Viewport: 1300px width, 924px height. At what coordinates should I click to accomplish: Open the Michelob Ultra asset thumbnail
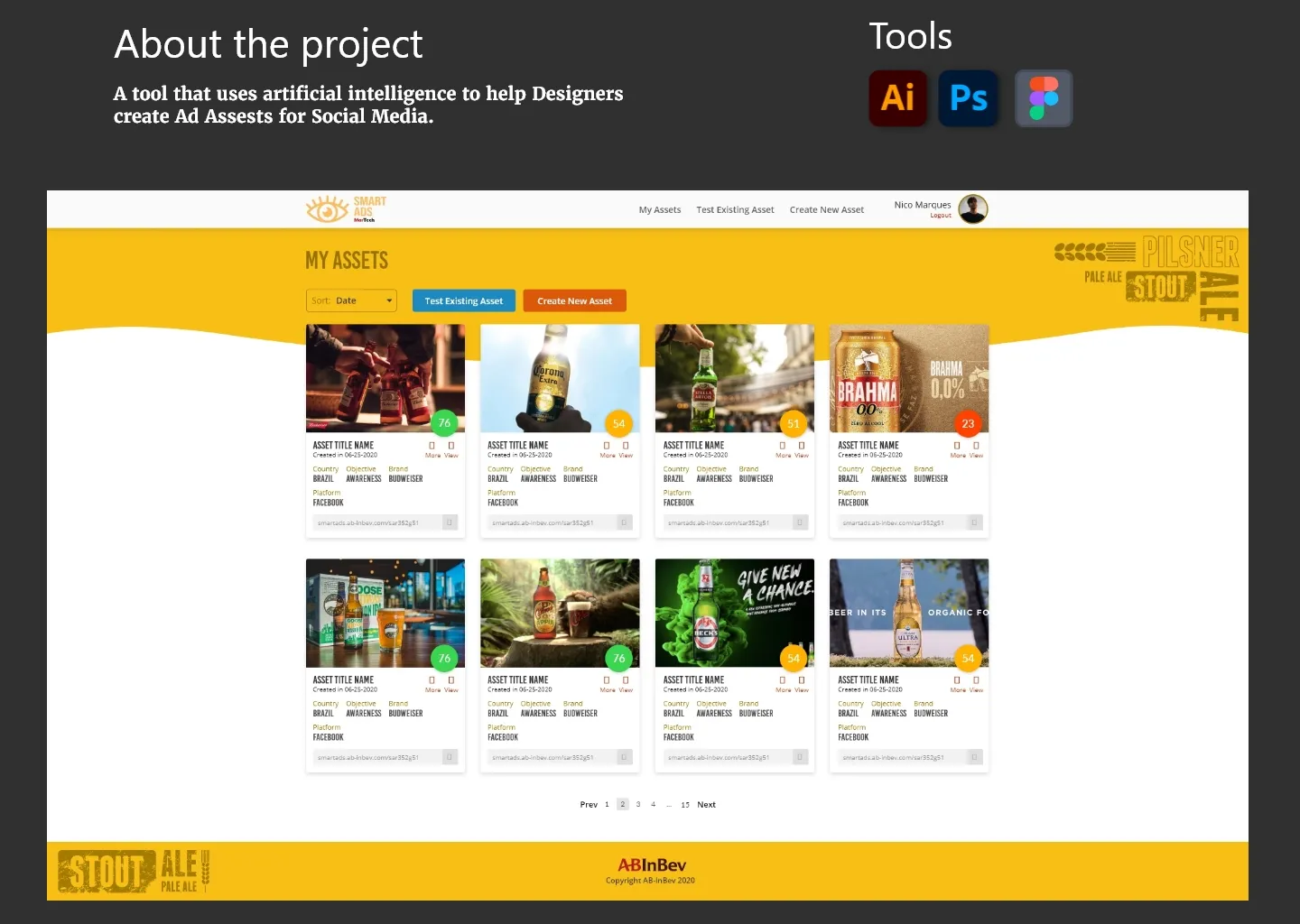(909, 614)
